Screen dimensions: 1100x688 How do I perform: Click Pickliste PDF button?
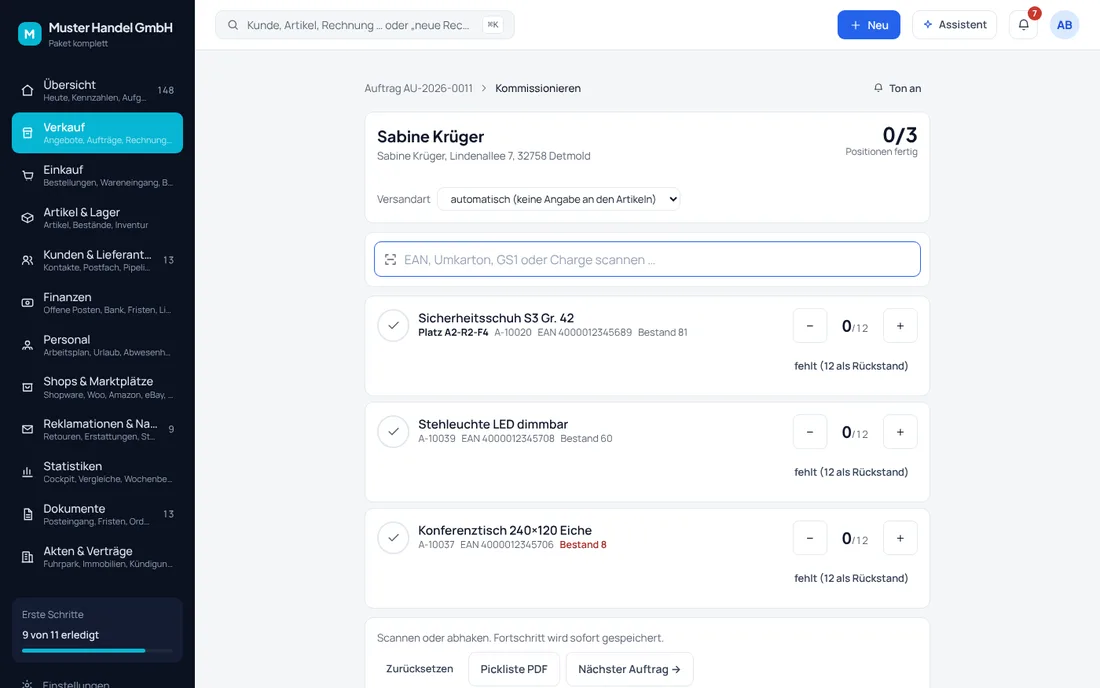coord(514,669)
